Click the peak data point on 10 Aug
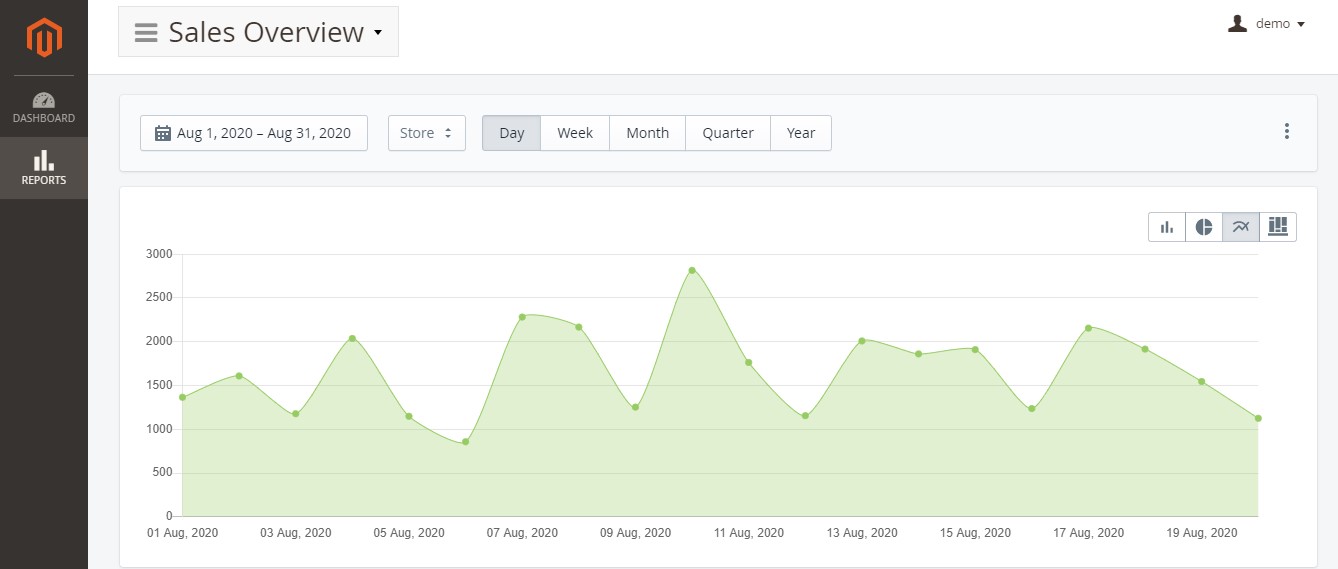The image size is (1338, 569). point(692,270)
